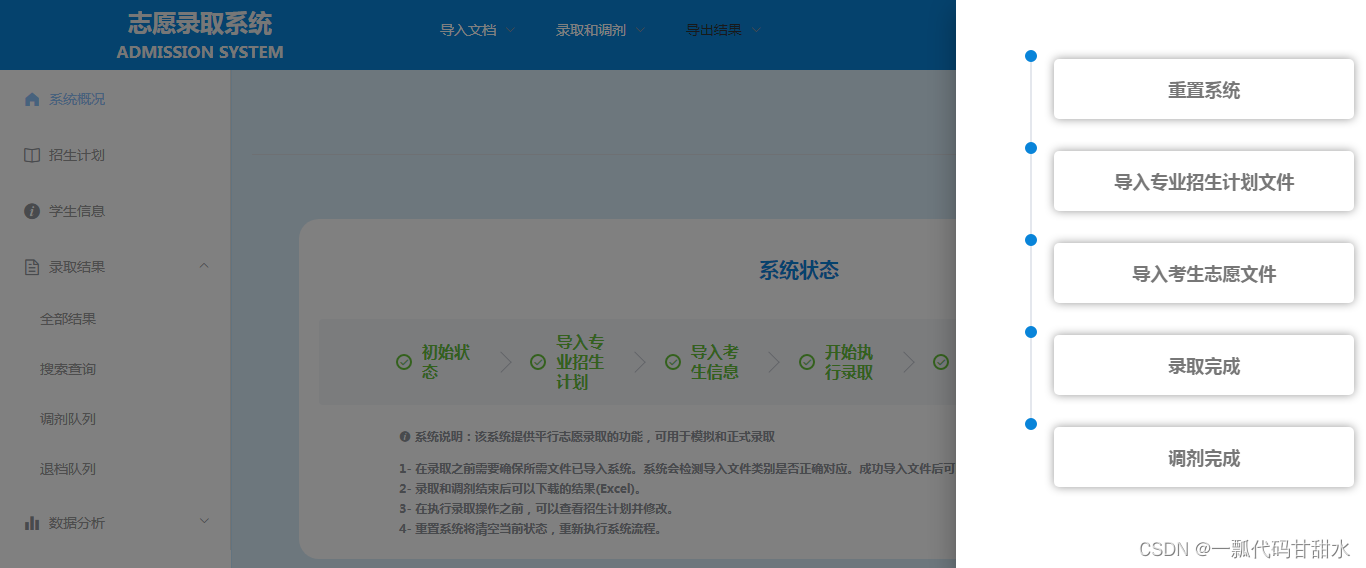Click the book icon beside 招生计划
1366x568 pixels.
click(32, 155)
